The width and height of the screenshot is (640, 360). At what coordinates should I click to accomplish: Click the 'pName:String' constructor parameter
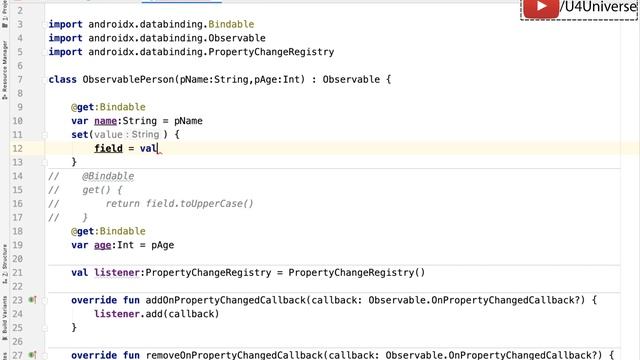tap(214, 80)
